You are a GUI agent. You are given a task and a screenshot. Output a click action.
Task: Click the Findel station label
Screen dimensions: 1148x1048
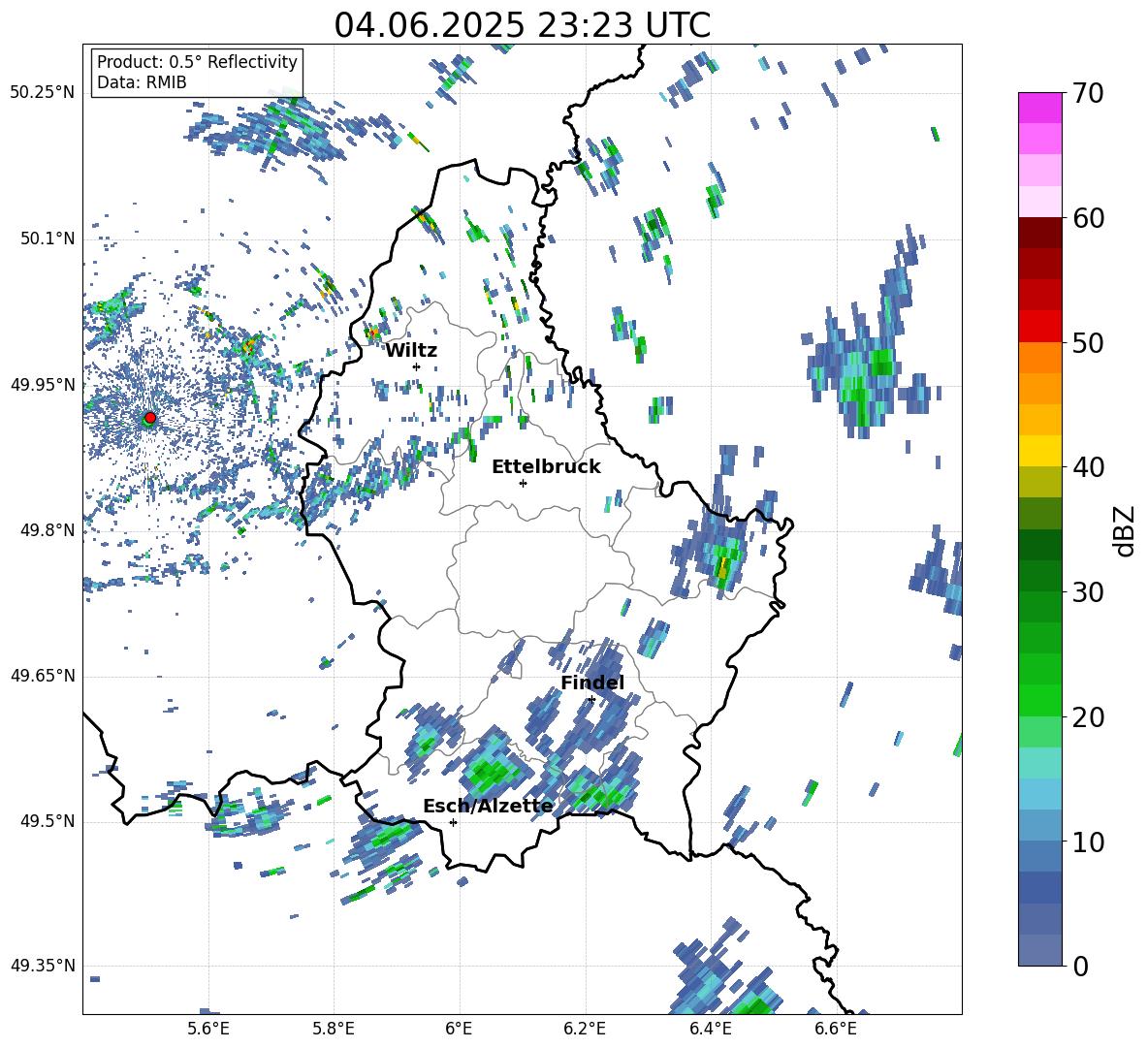tap(592, 683)
